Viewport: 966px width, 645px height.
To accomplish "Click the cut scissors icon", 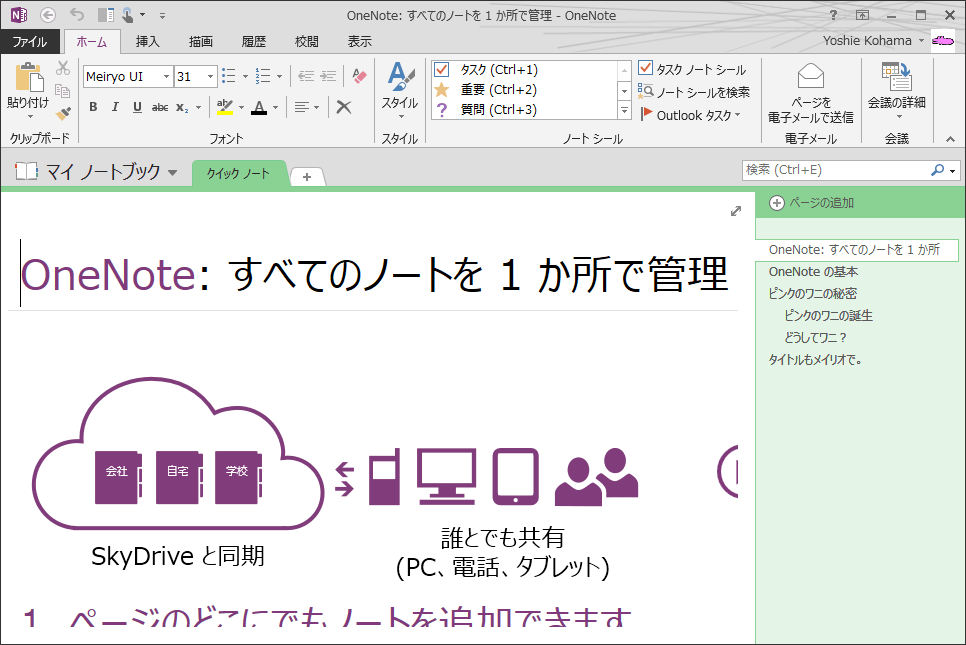I will (63, 68).
